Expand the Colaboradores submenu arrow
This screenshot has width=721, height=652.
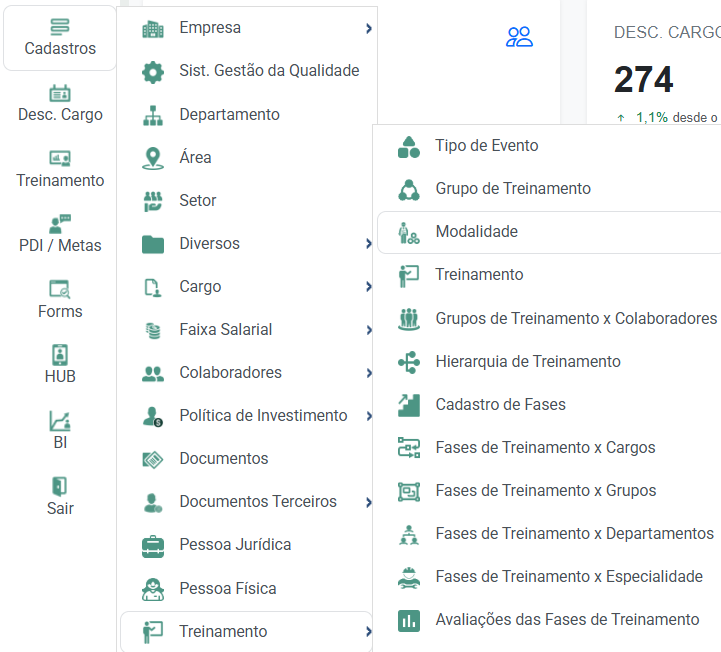pos(368,373)
